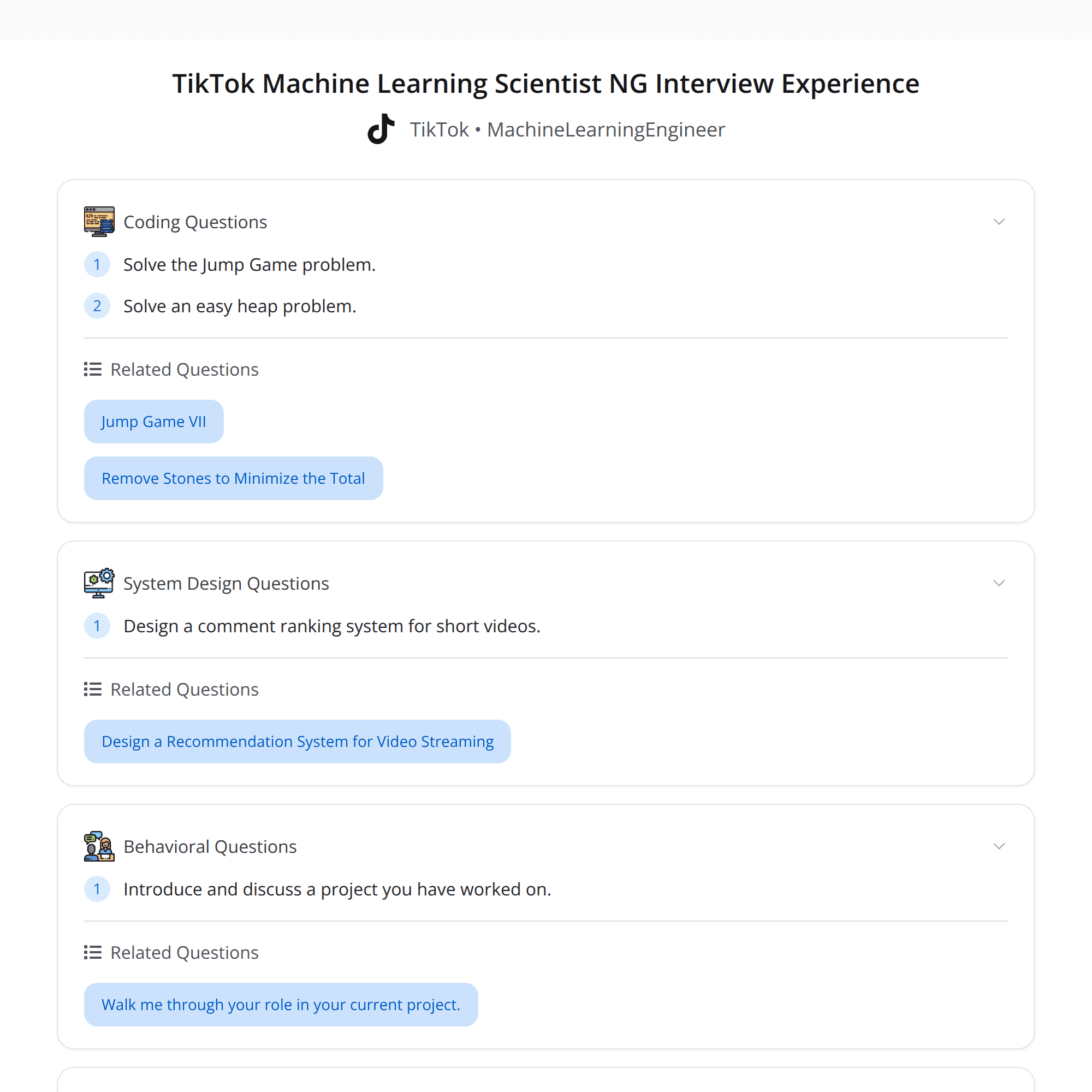Screen dimensions: 1092x1092
Task: Click the Coding Questions monitor icon
Action: pyautogui.click(x=99, y=221)
